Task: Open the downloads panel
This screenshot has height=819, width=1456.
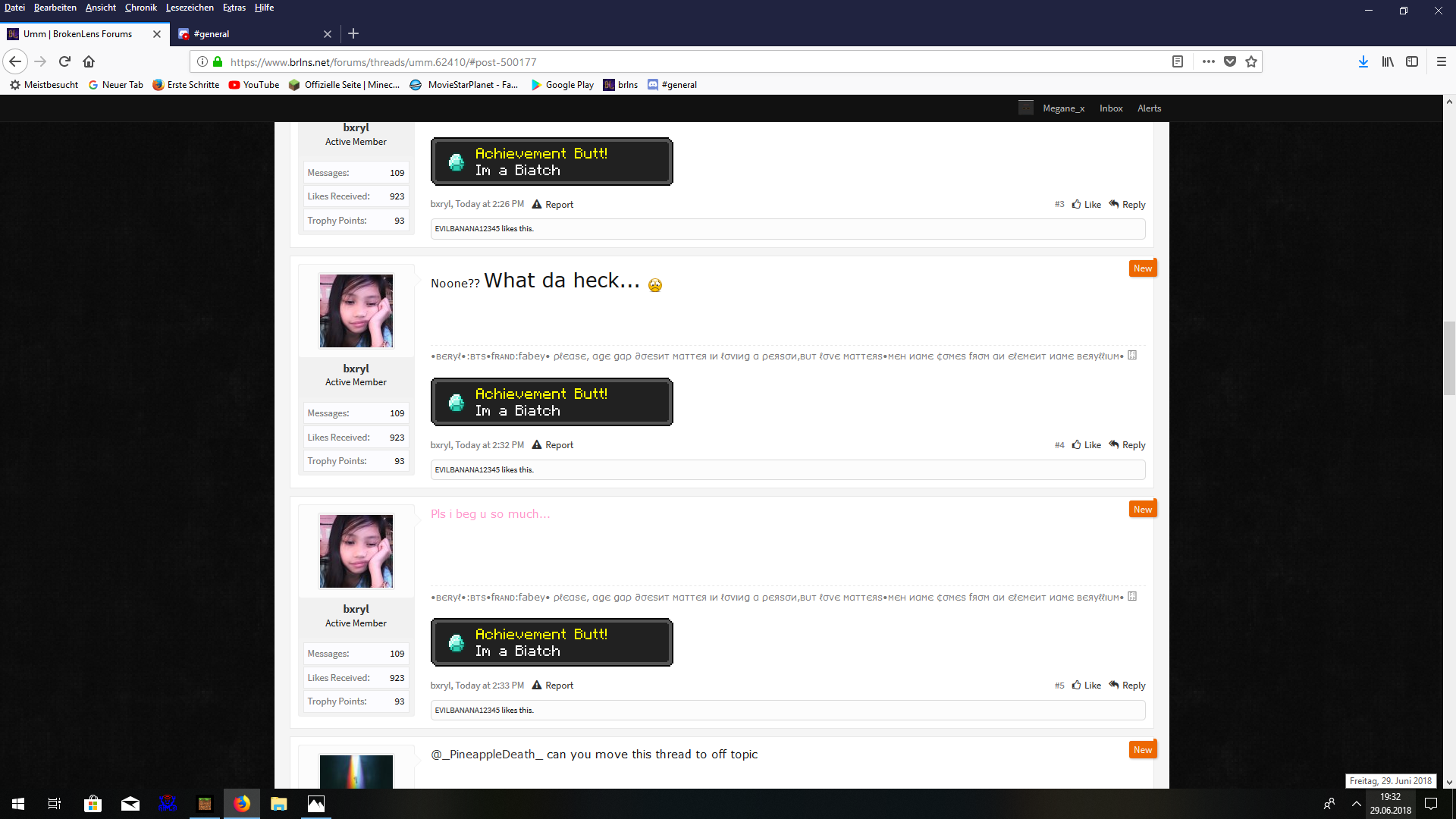Action: click(x=1363, y=61)
